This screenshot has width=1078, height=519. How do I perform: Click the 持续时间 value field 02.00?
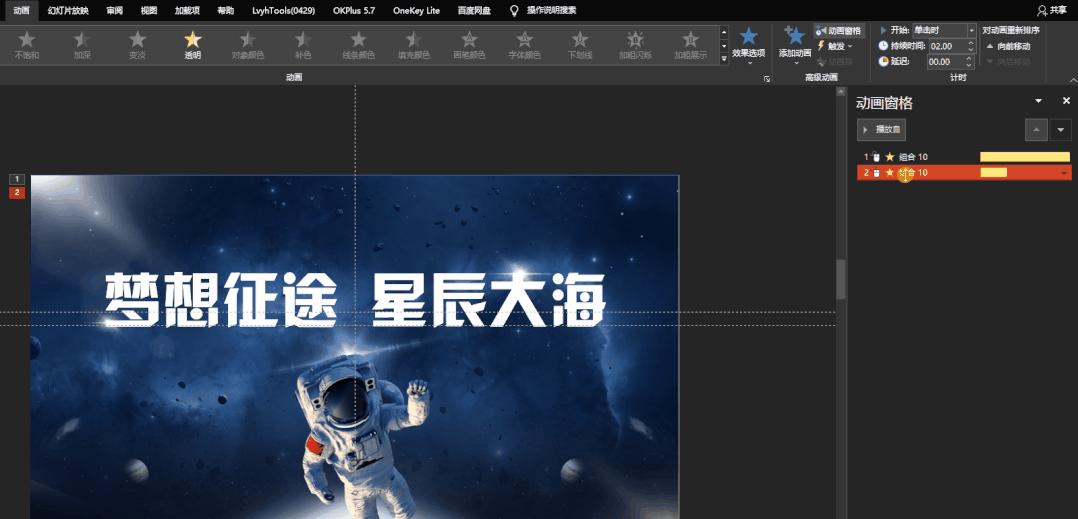point(947,46)
